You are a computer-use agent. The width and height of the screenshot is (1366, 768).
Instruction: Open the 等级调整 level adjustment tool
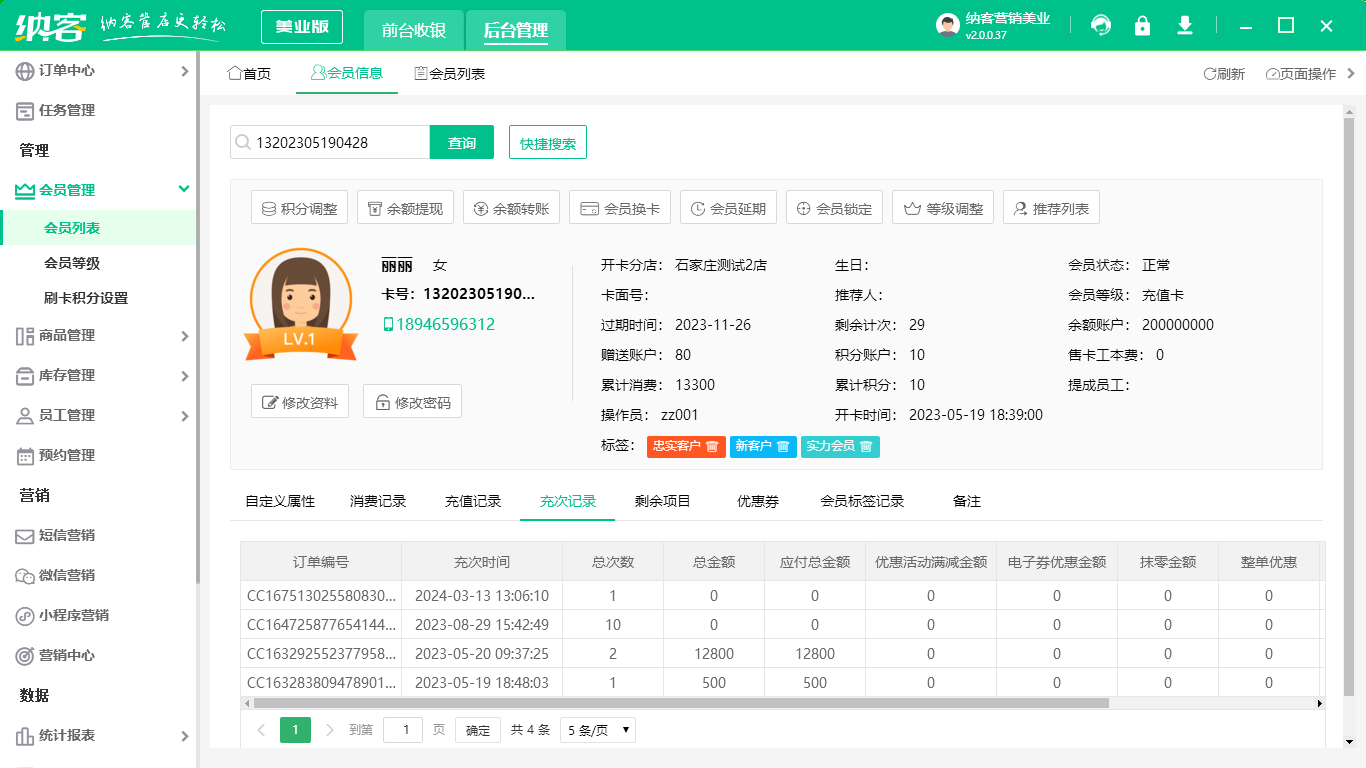pyautogui.click(x=943, y=207)
